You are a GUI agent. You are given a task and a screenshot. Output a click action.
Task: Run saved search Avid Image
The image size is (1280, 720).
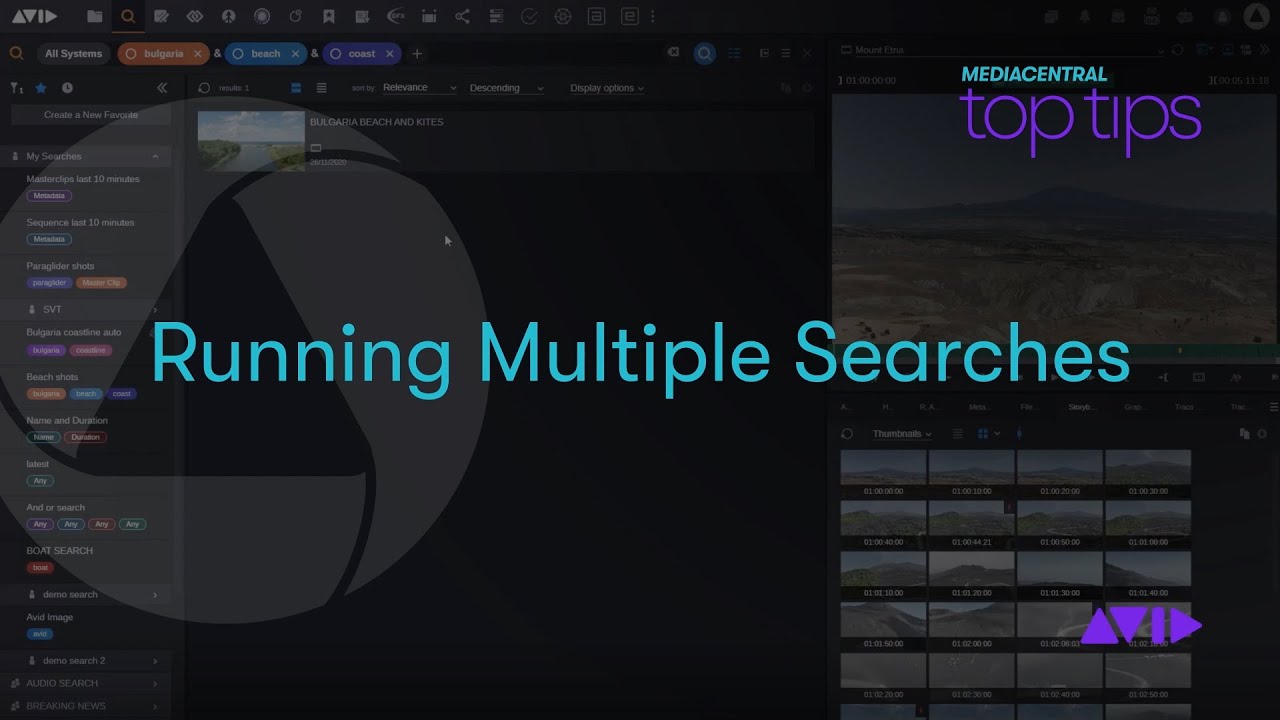[49, 617]
